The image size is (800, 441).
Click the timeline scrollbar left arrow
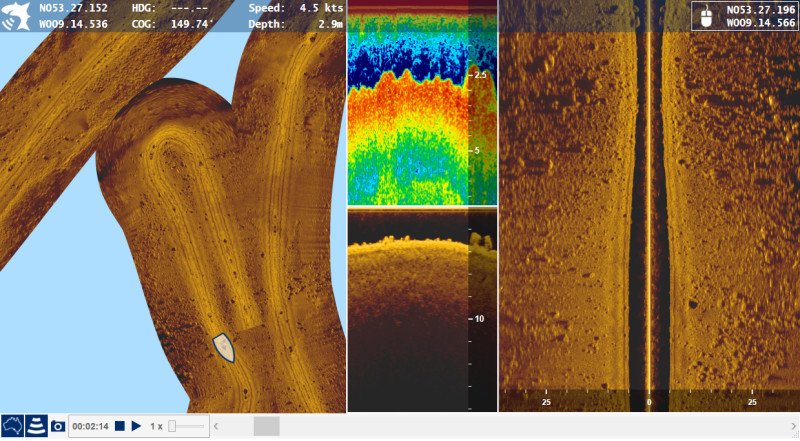coord(218,427)
